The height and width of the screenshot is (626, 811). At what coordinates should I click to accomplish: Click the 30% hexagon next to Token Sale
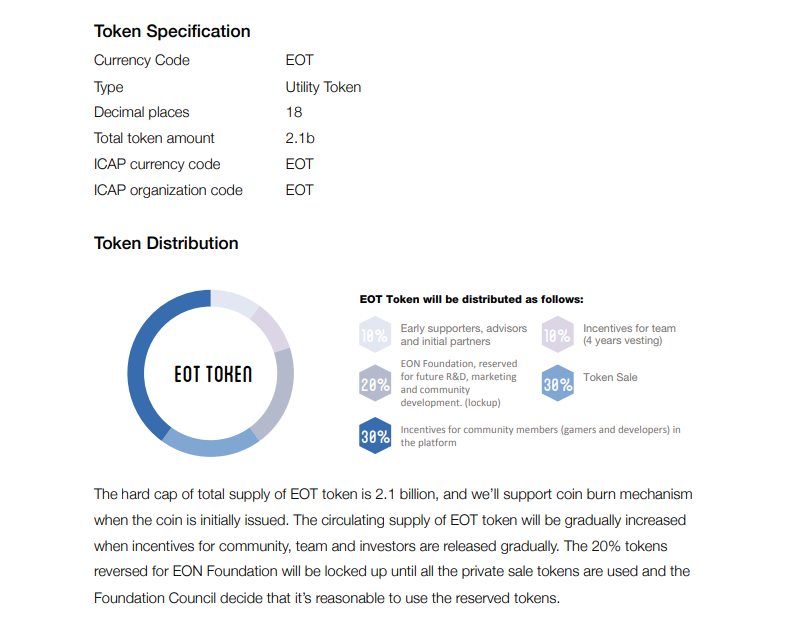point(557,383)
